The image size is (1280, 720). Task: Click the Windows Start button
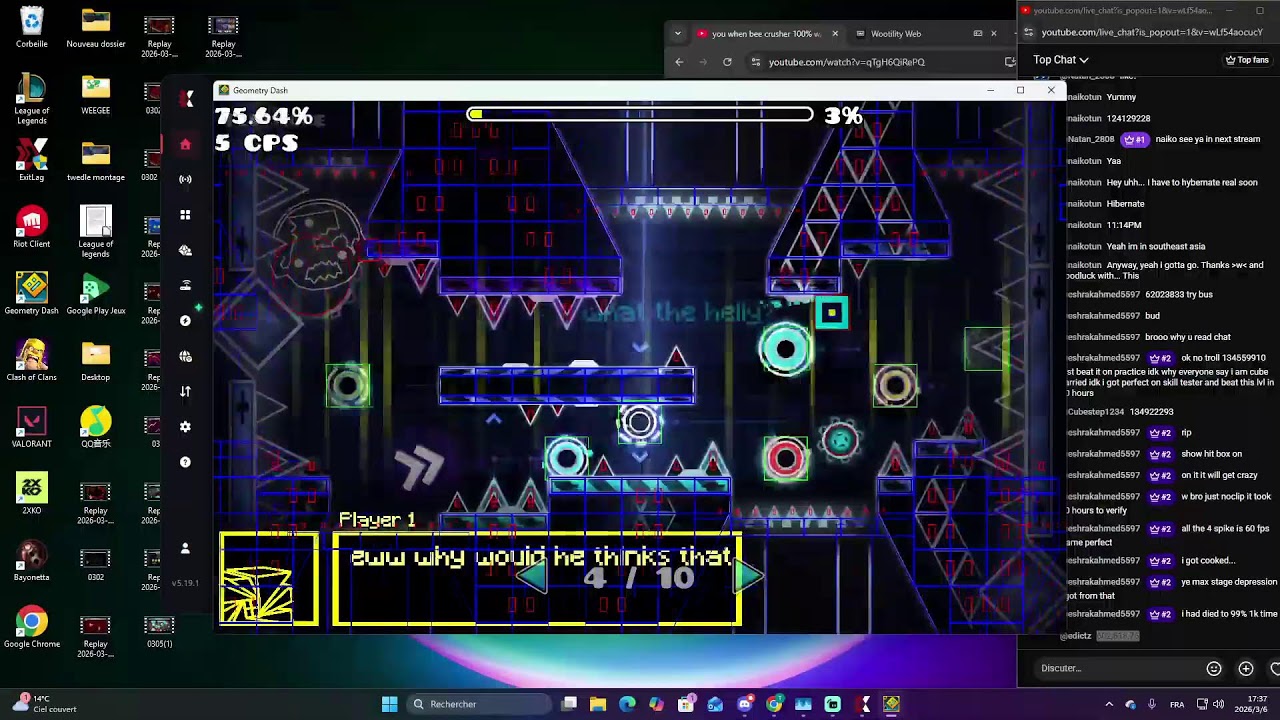(390, 704)
